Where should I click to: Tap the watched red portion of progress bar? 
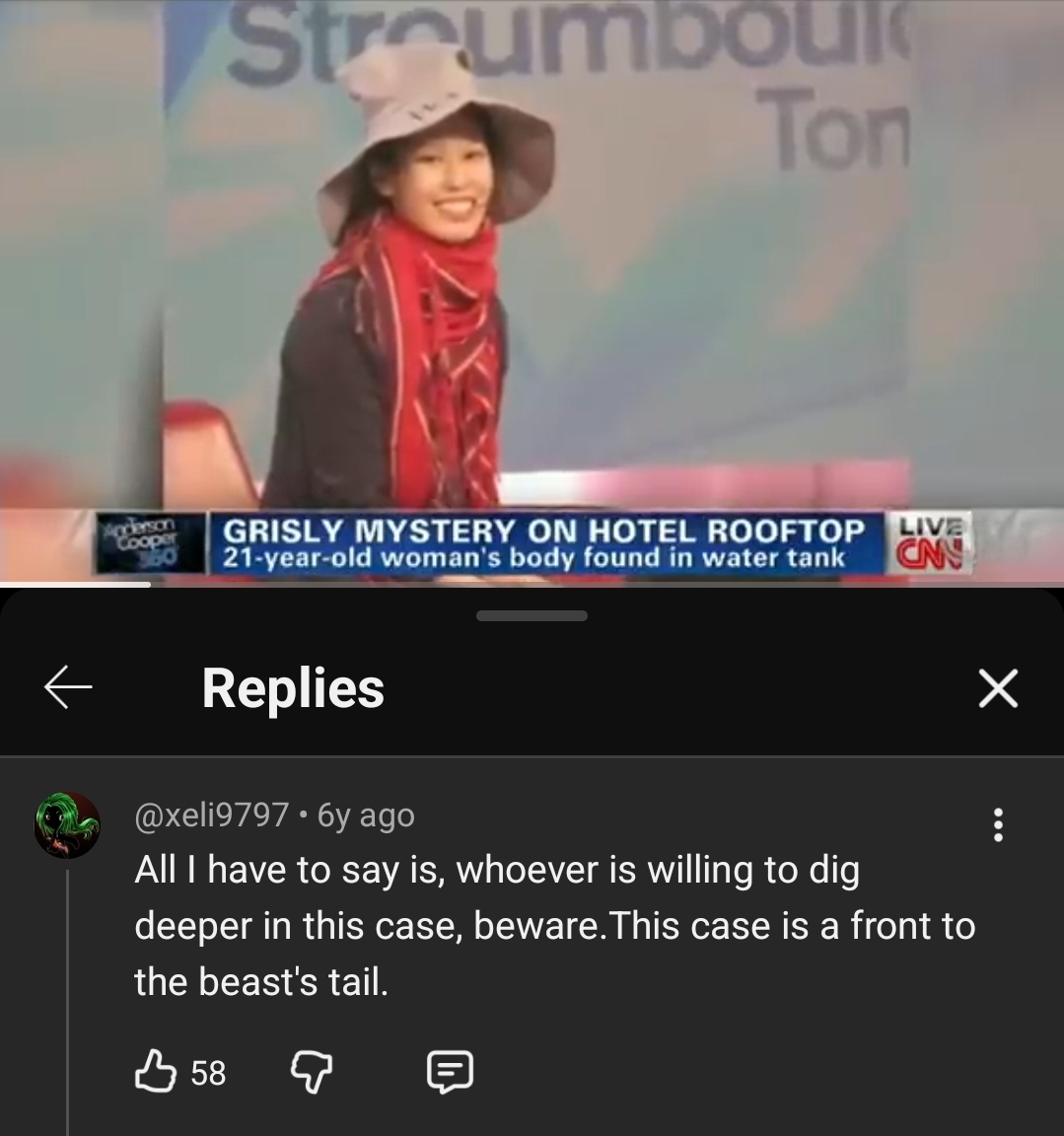(x=75, y=584)
